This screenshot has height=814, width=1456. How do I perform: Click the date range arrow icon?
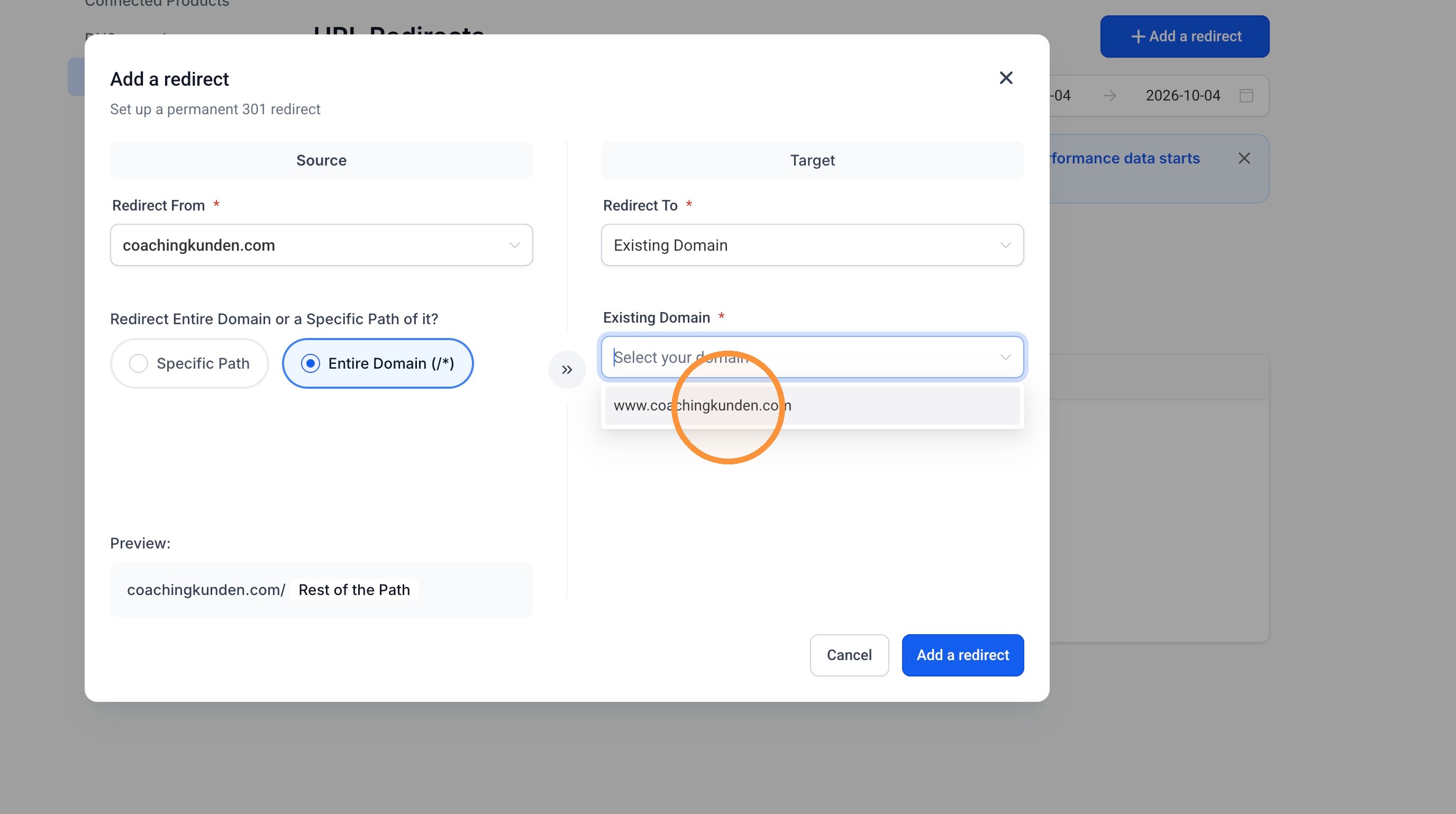pos(1109,95)
